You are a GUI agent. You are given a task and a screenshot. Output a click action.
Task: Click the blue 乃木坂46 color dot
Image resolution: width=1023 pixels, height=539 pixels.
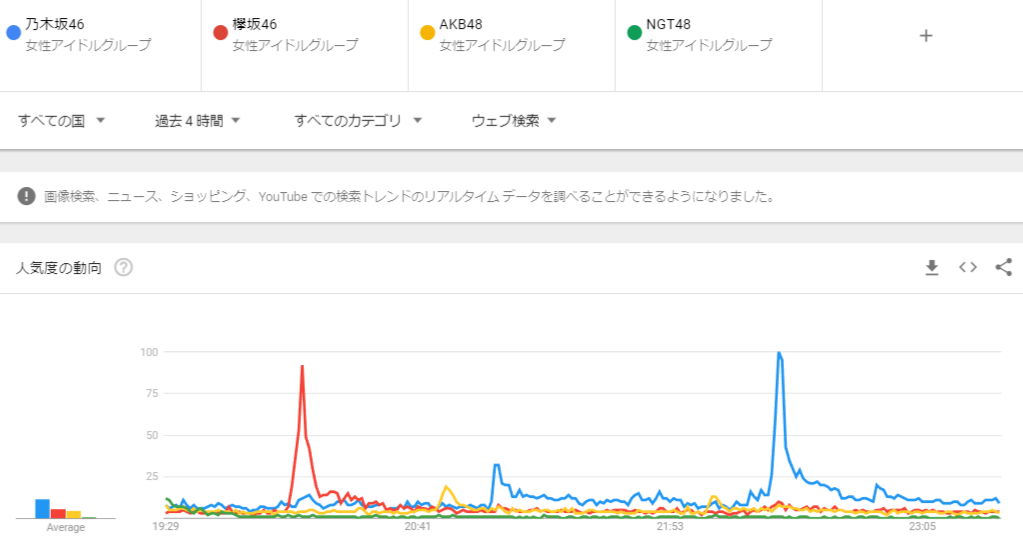click(13, 33)
